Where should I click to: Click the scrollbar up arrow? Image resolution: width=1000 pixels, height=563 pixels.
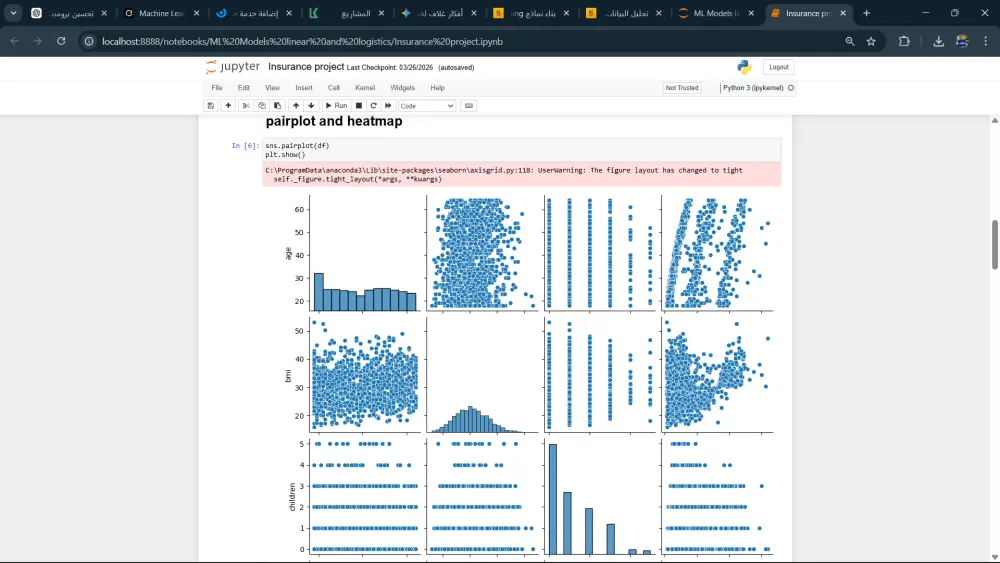tap(994, 120)
